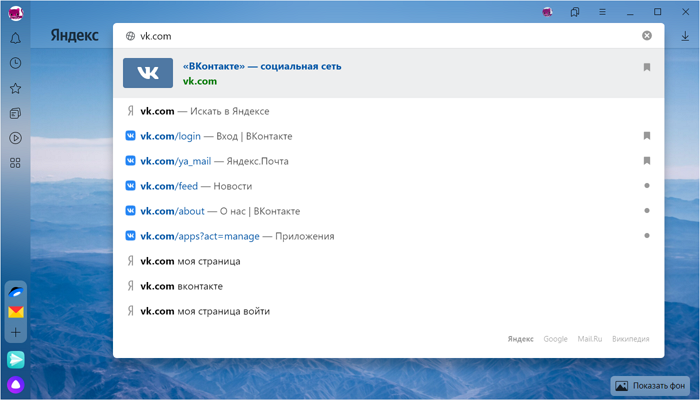Switch search engine to Google

(x=555, y=339)
